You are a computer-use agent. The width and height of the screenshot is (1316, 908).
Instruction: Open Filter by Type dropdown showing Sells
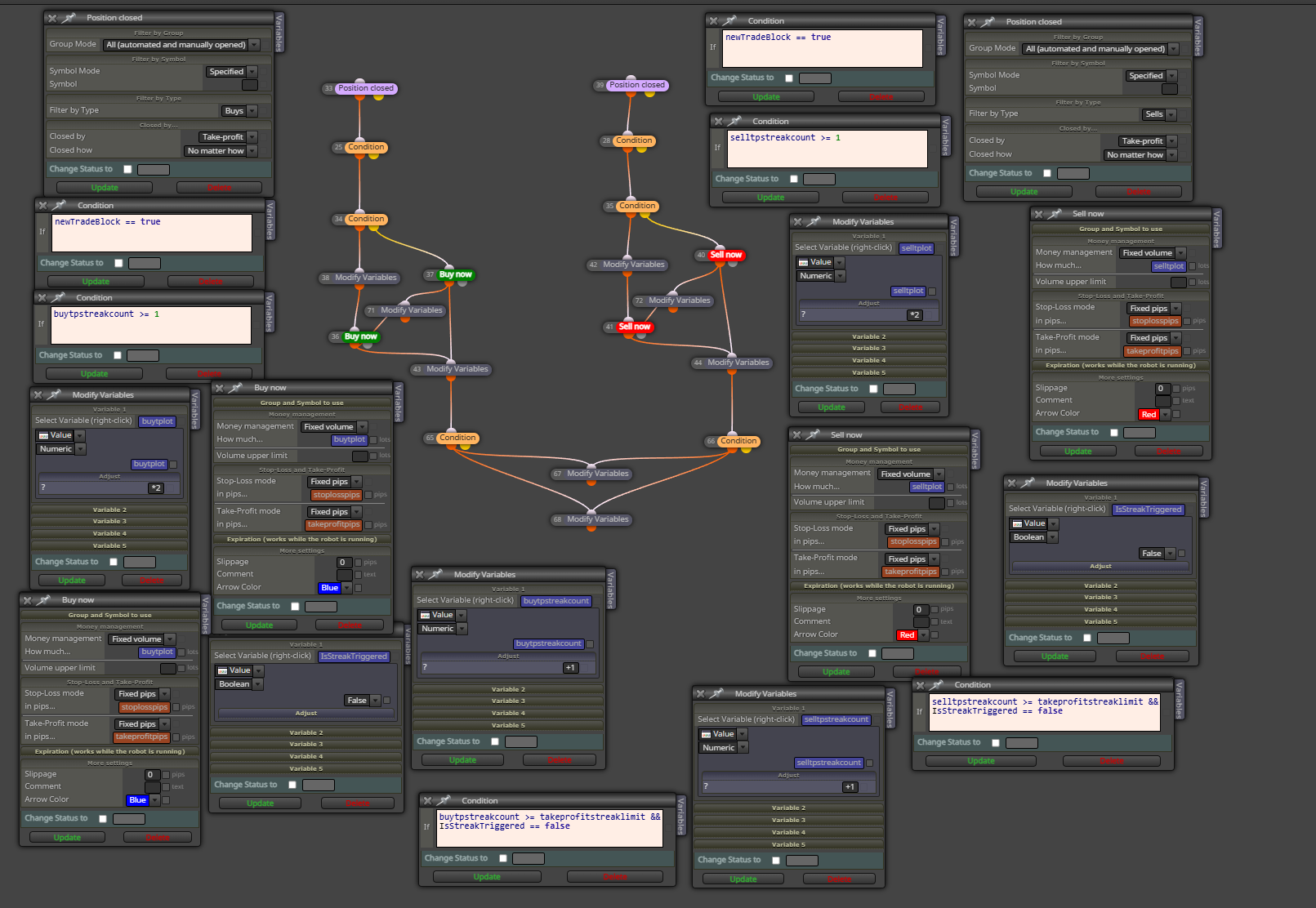[x=1159, y=115]
